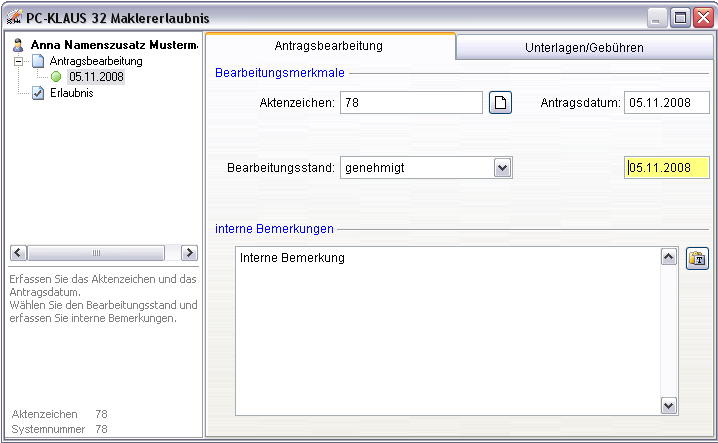Viewport: 718px width, 443px height.
Task: Click into the Aktenzeichen field
Action: [x=411, y=103]
